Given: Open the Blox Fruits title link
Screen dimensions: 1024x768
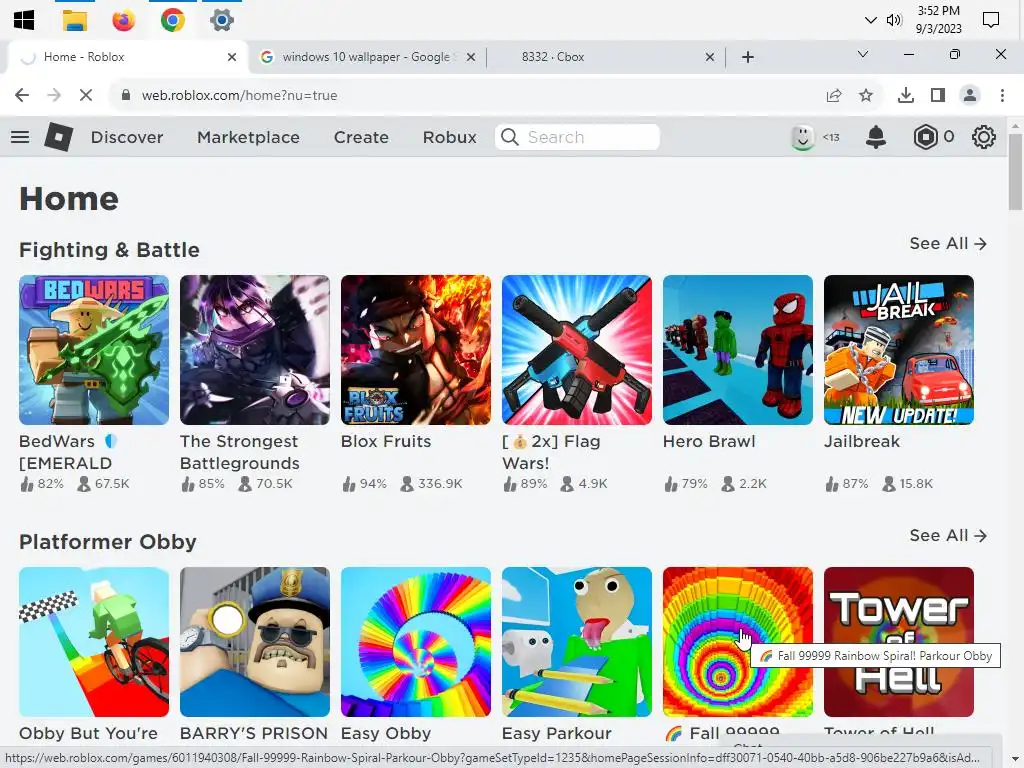Looking at the screenshot, I should coord(386,441).
